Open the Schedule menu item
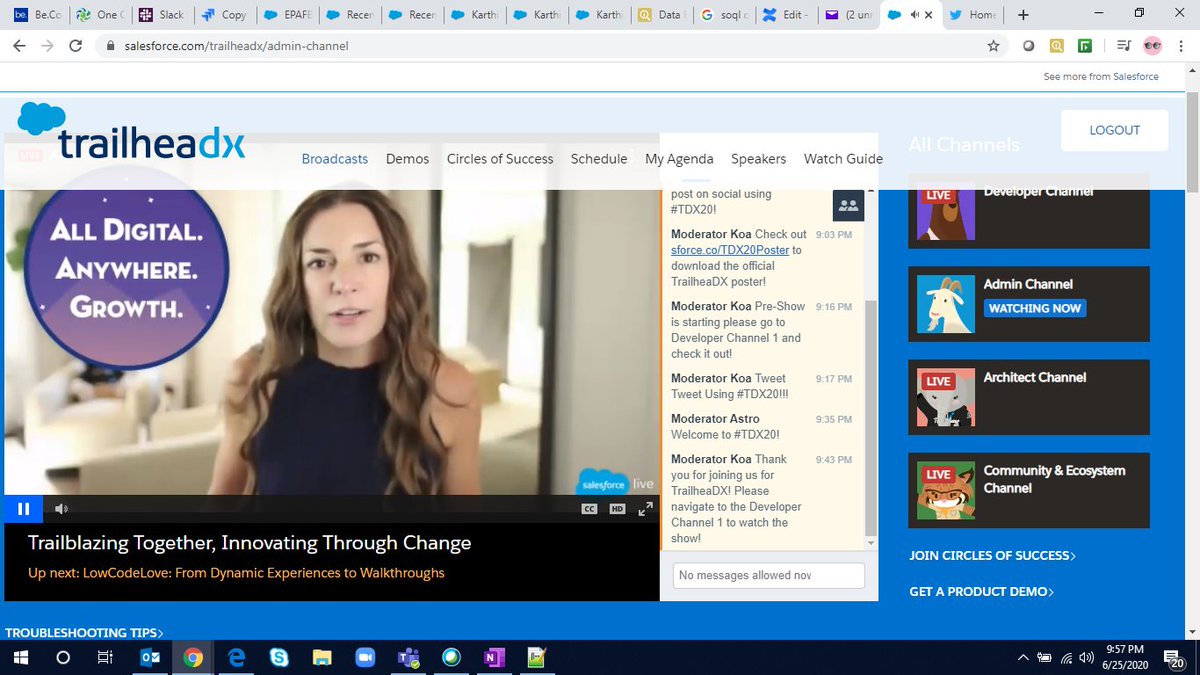 [599, 159]
